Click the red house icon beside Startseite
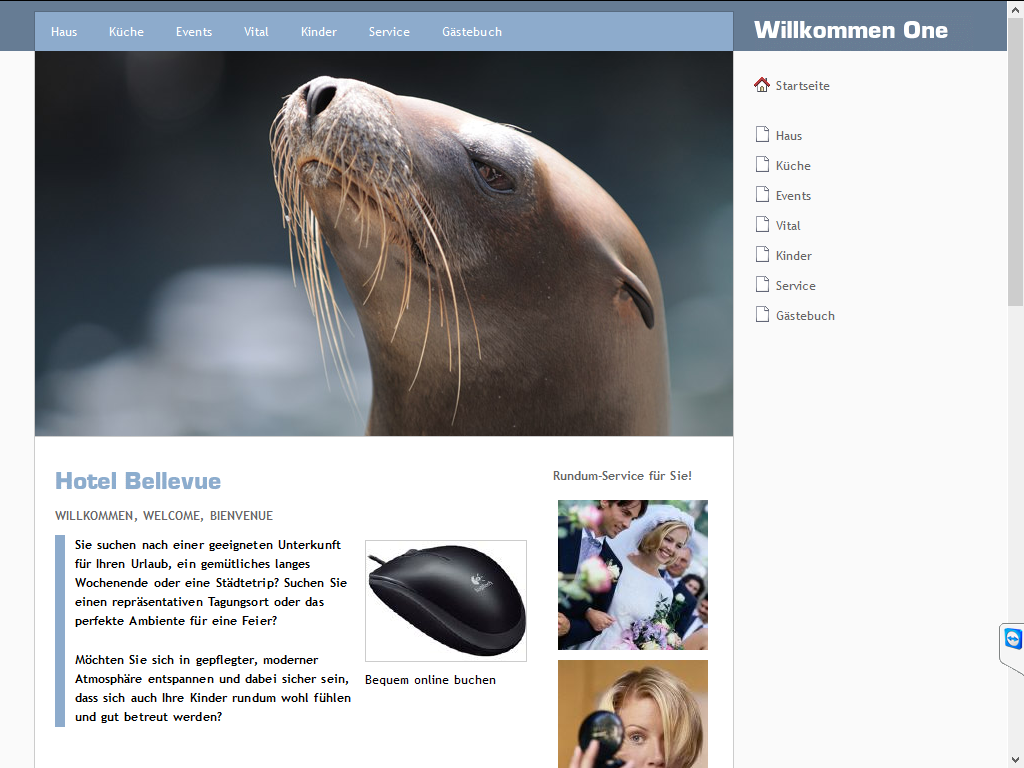The height and width of the screenshot is (768, 1024). (761, 85)
